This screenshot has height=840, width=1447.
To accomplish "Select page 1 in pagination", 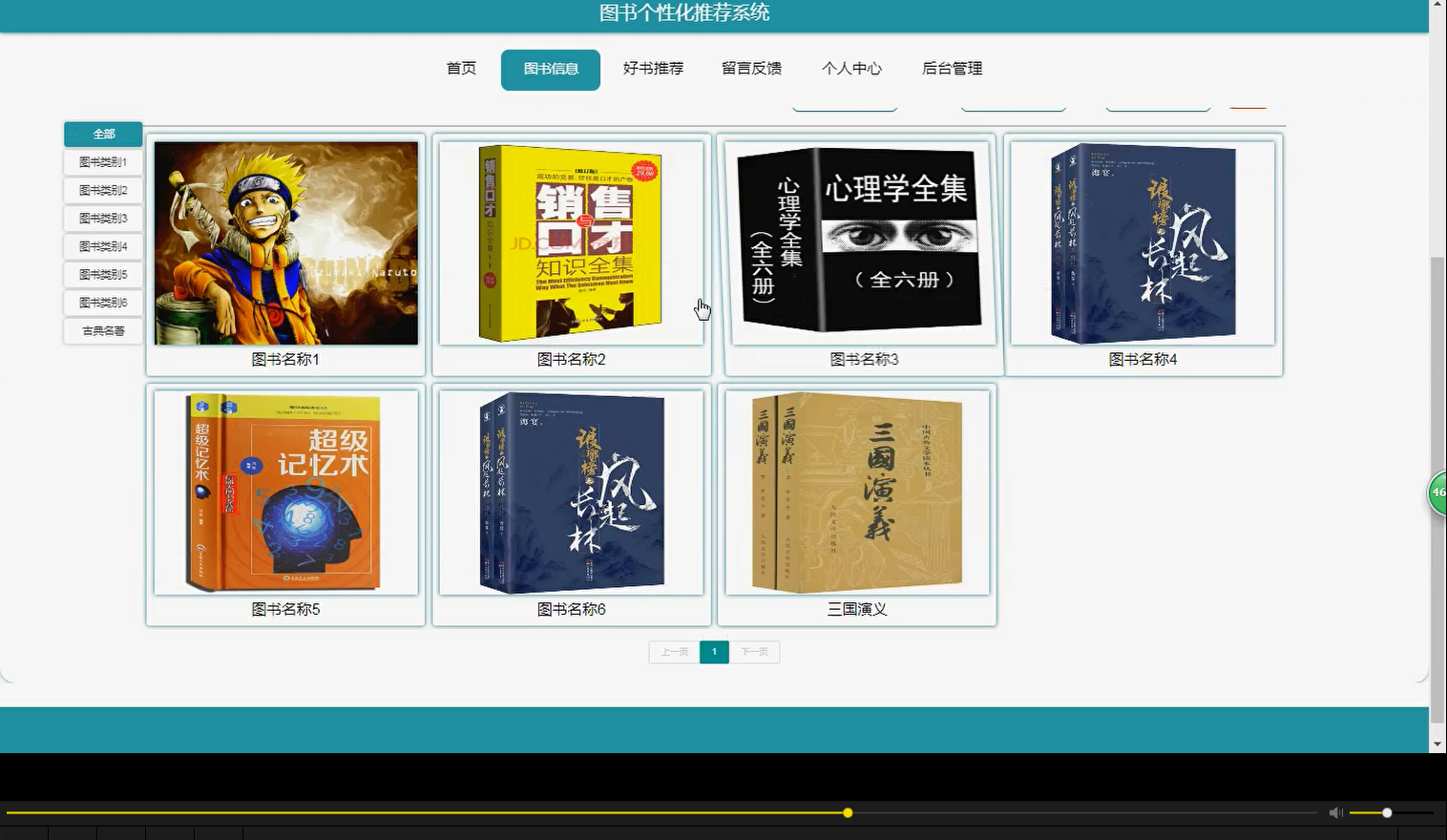I will pyautogui.click(x=714, y=651).
